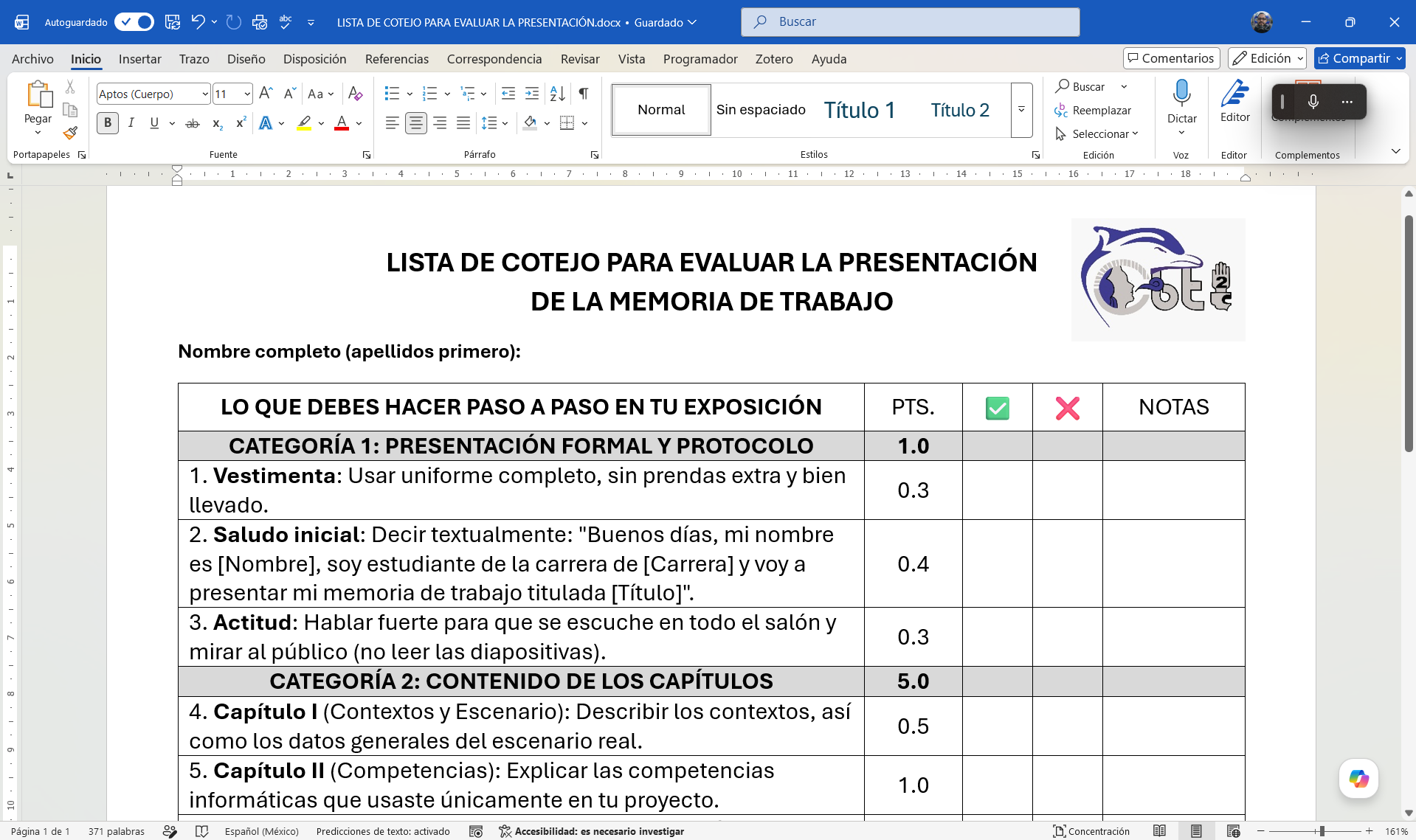Expand the bullets list dropdown arrow

[410, 94]
